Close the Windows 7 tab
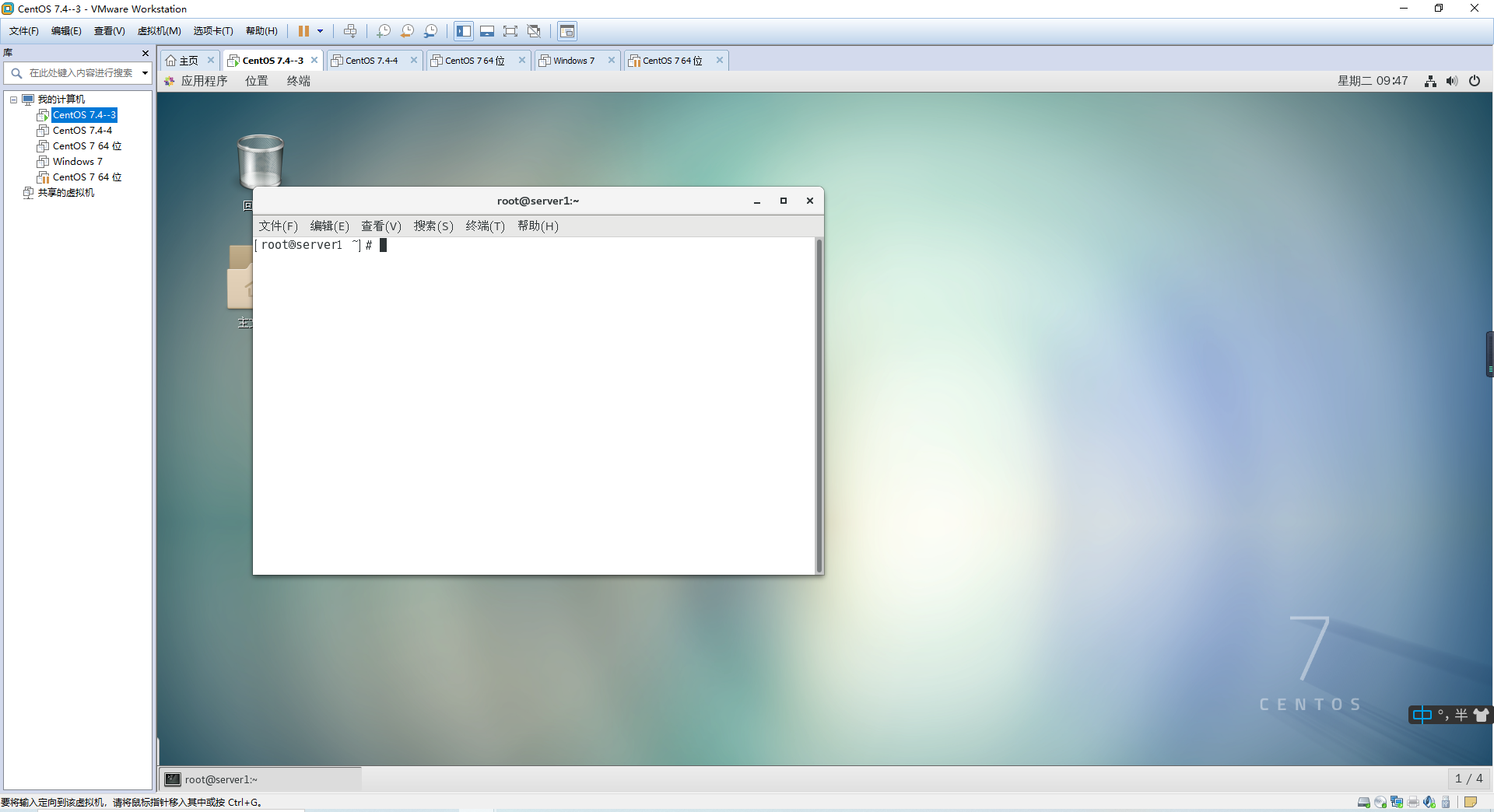Screen dimensions: 1494x812 pos(612,60)
